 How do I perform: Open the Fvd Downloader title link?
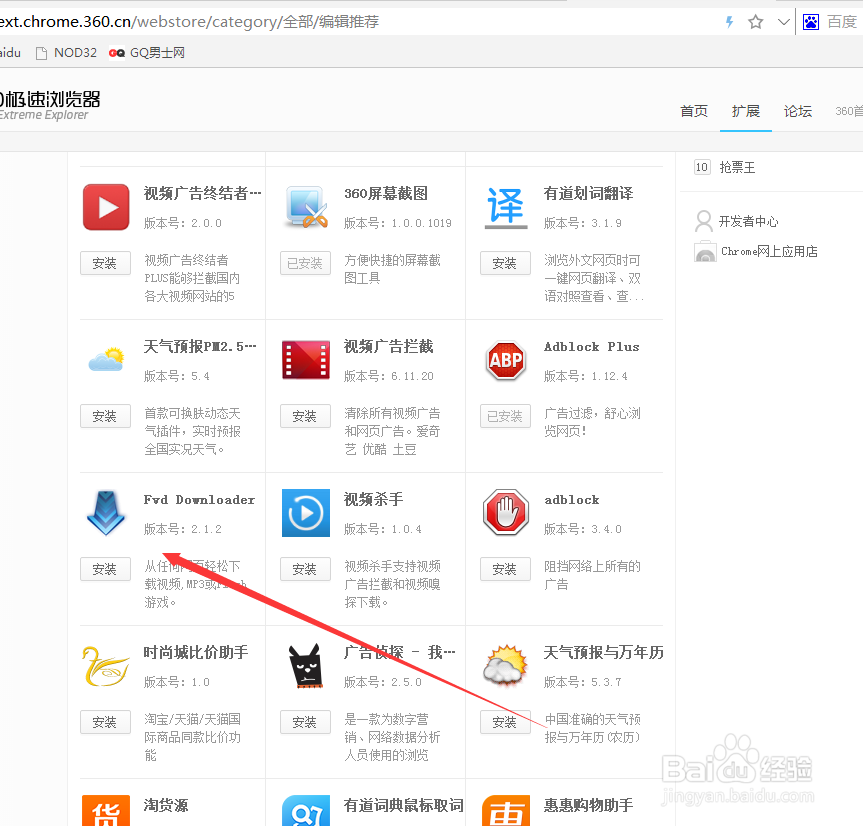click(199, 500)
